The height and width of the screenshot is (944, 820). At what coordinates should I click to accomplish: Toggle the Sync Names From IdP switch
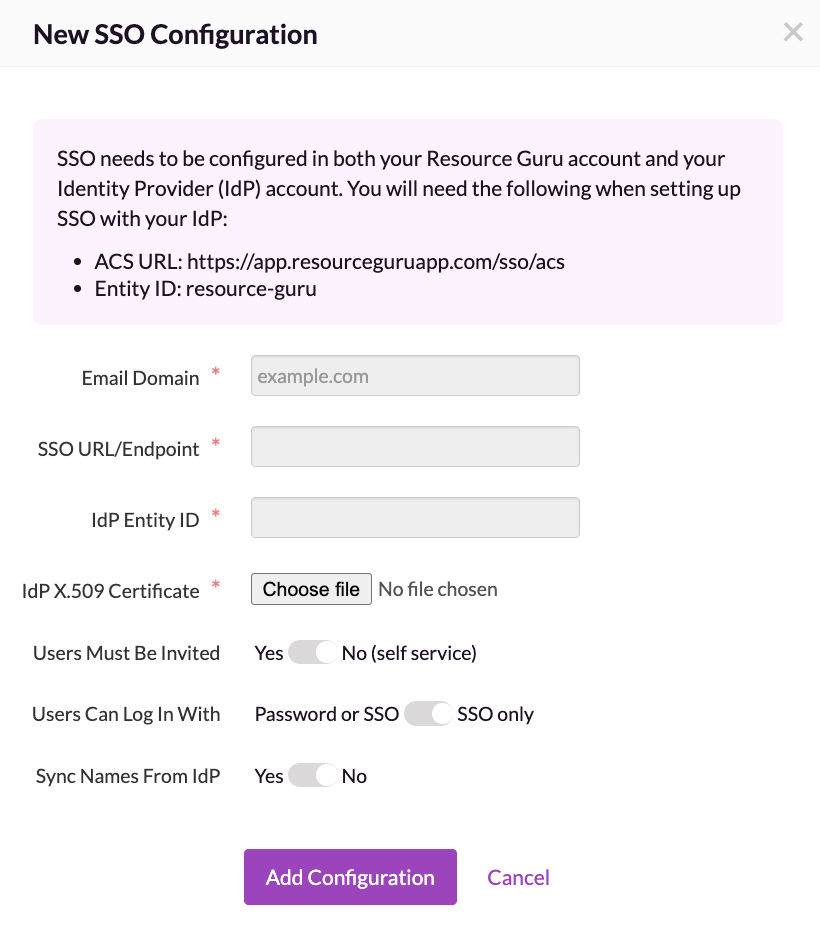coord(312,776)
